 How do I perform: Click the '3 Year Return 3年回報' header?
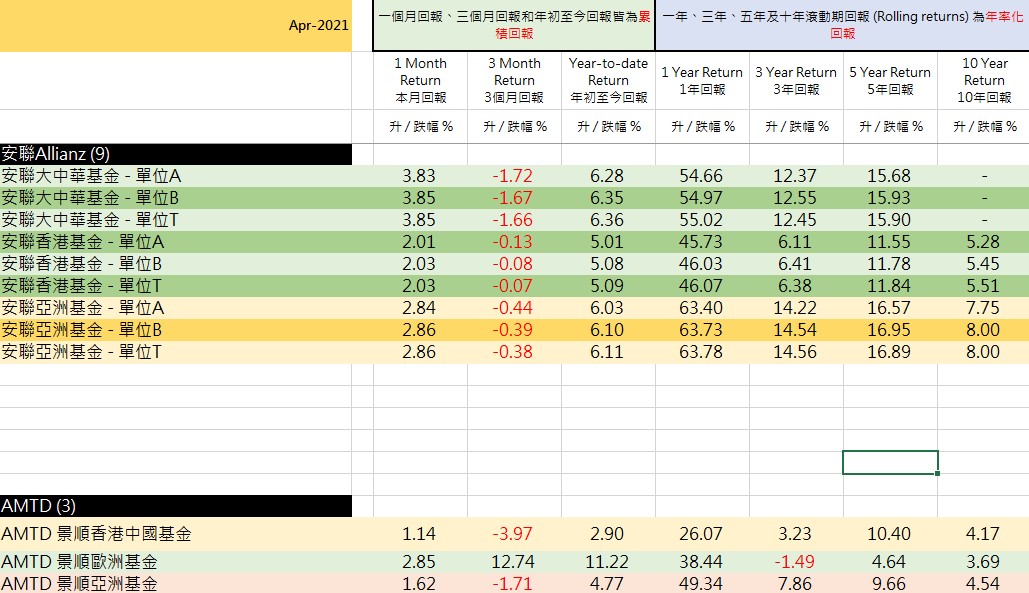click(x=796, y=81)
